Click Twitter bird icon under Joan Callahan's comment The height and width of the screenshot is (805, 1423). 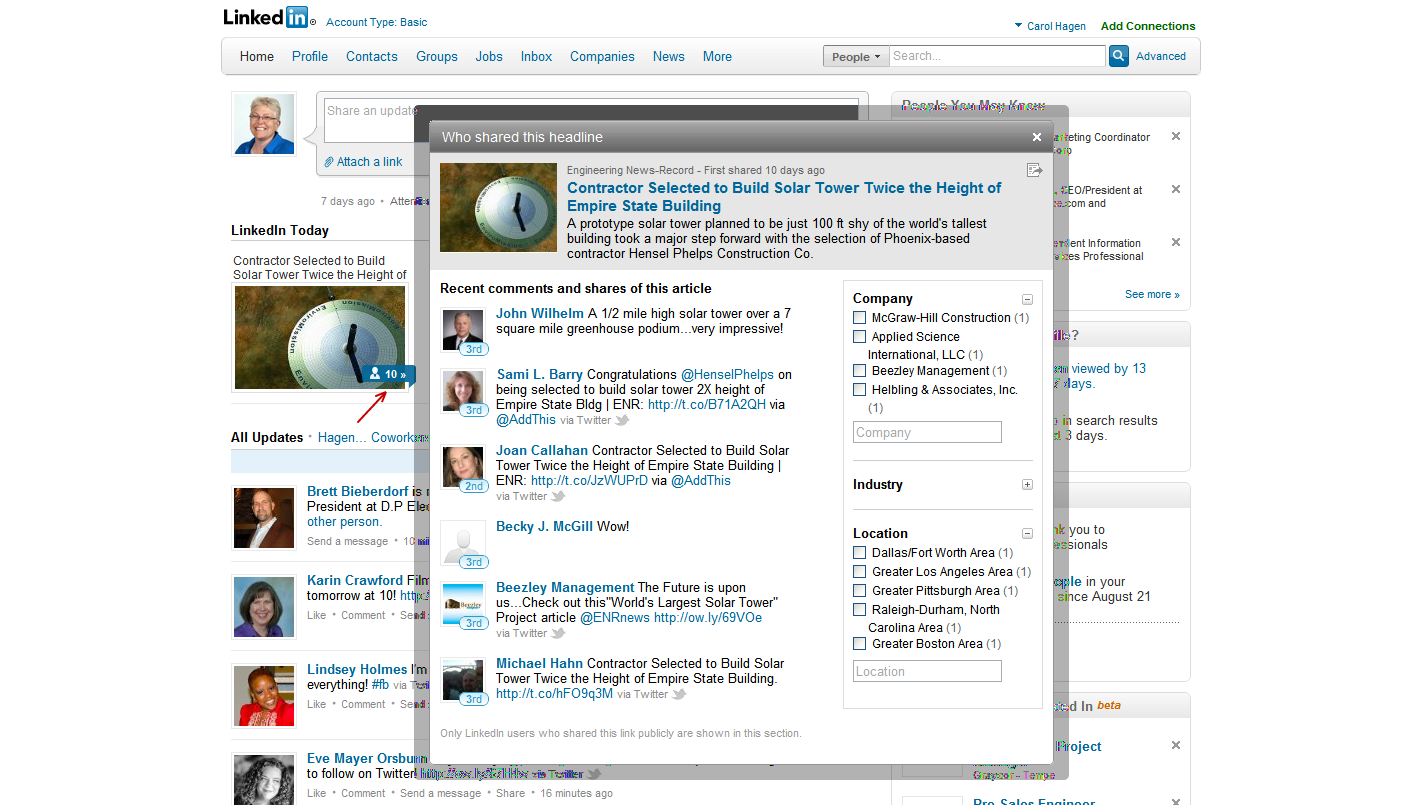pos(558,496)
